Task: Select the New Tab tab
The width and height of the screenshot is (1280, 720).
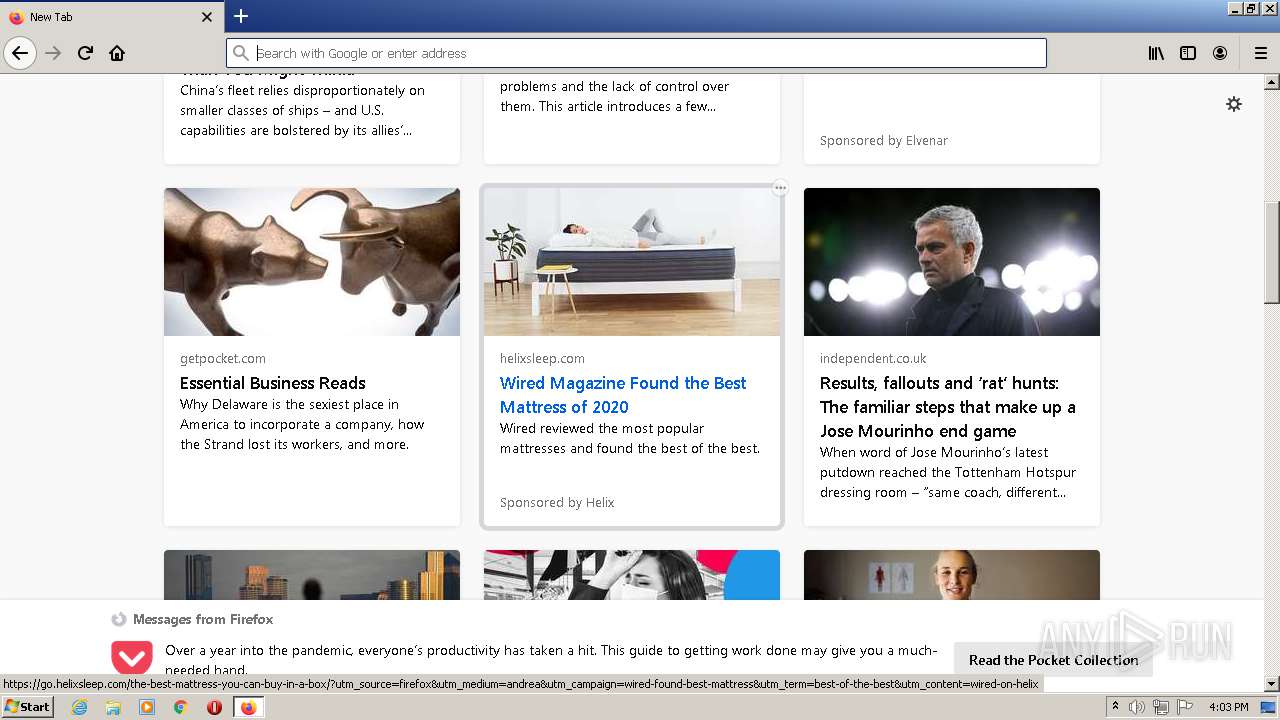Action: tap(110, 17)
